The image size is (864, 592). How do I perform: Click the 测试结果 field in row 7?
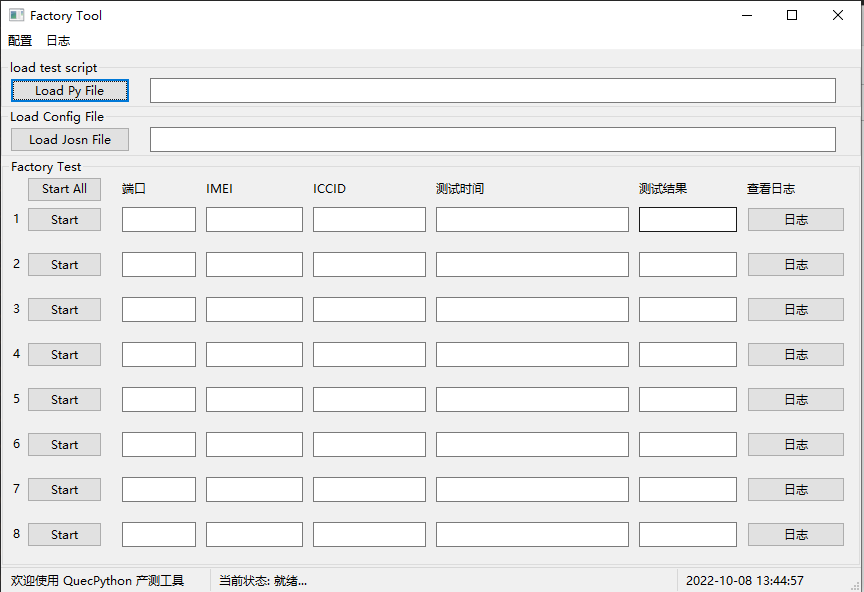click(687, 490)
